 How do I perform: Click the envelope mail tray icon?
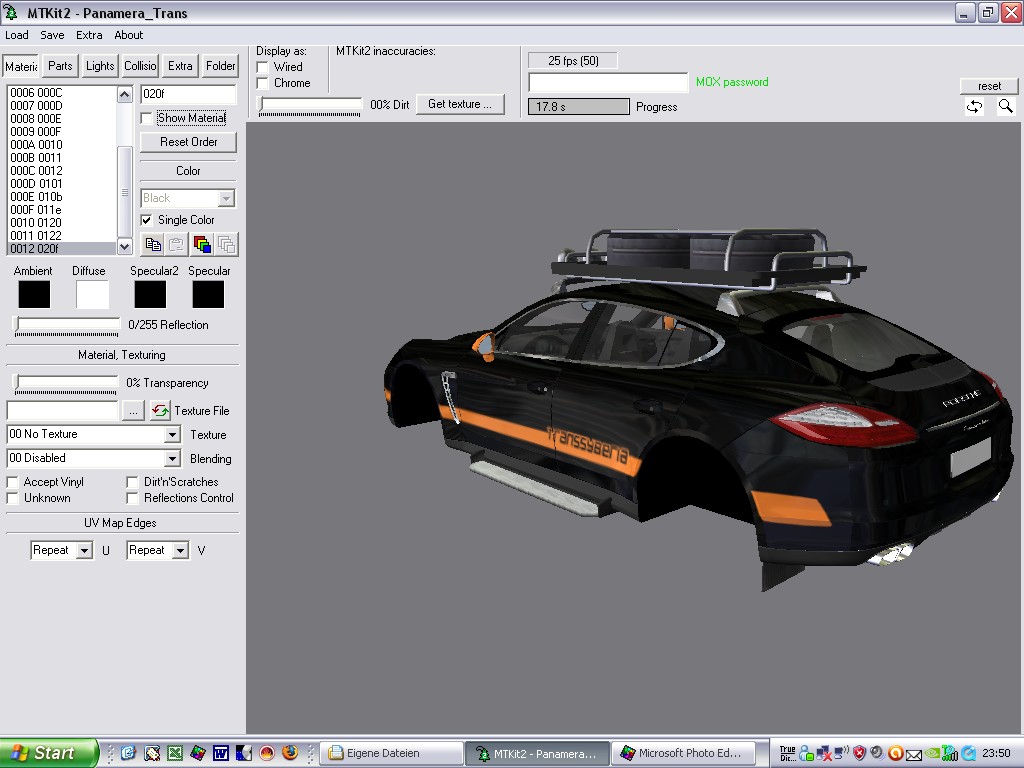(x=914, y=755)
